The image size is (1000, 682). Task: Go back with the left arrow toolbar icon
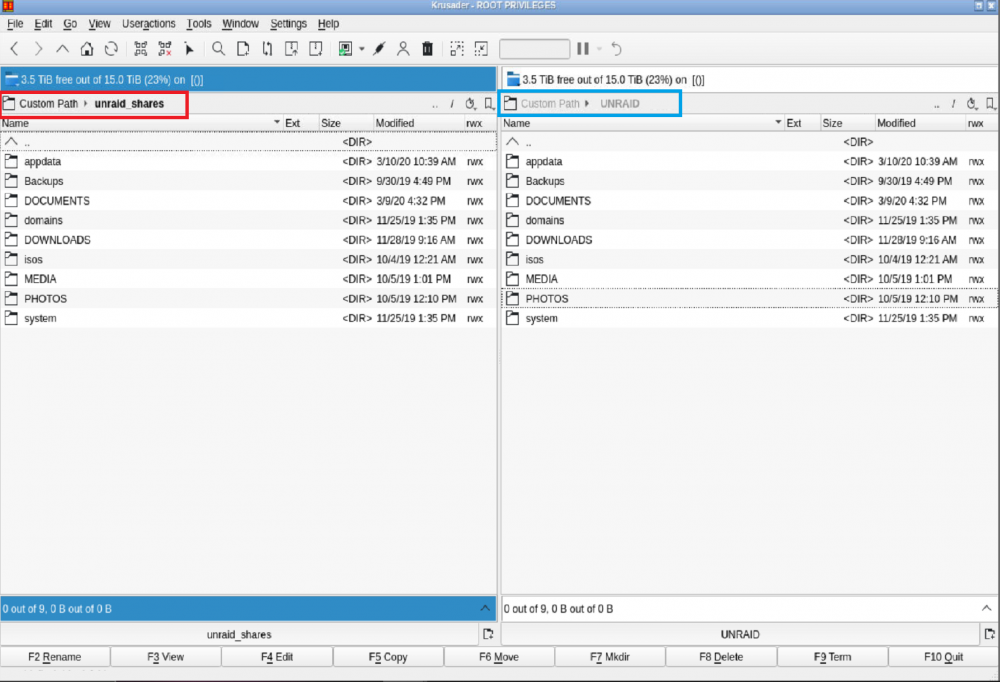tap(15, 48)
